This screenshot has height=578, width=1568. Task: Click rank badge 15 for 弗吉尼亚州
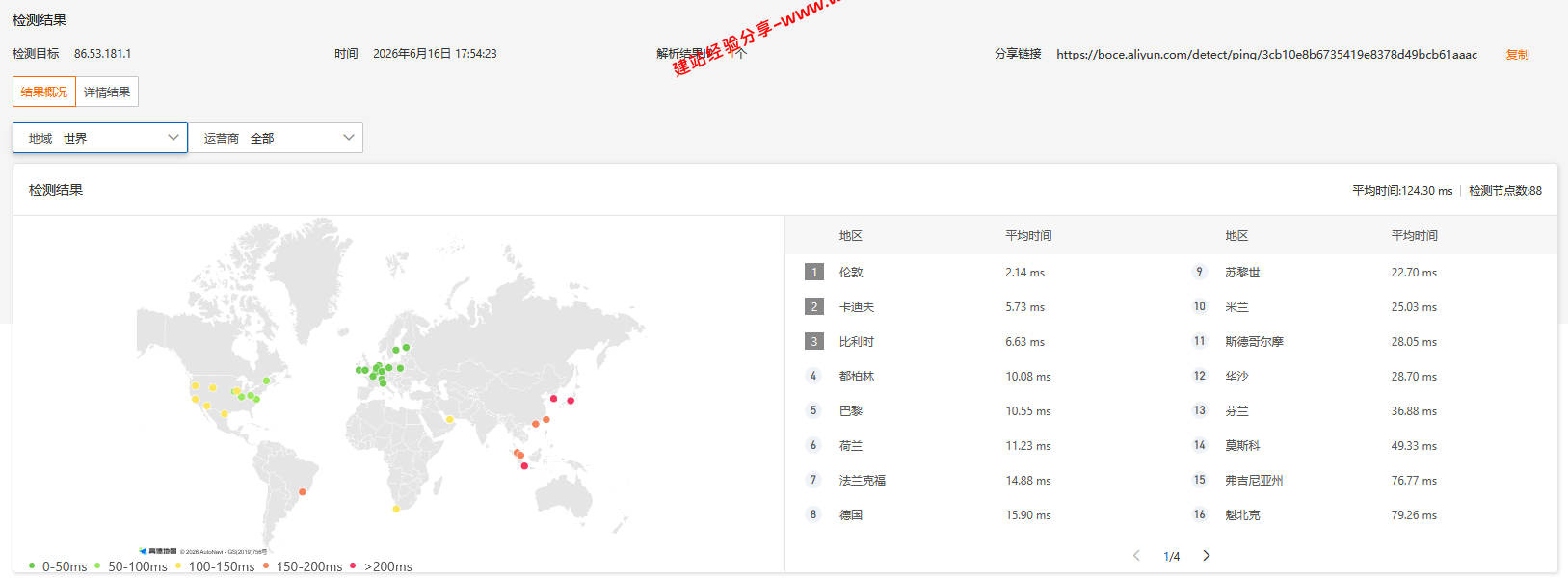(1199, 480)
